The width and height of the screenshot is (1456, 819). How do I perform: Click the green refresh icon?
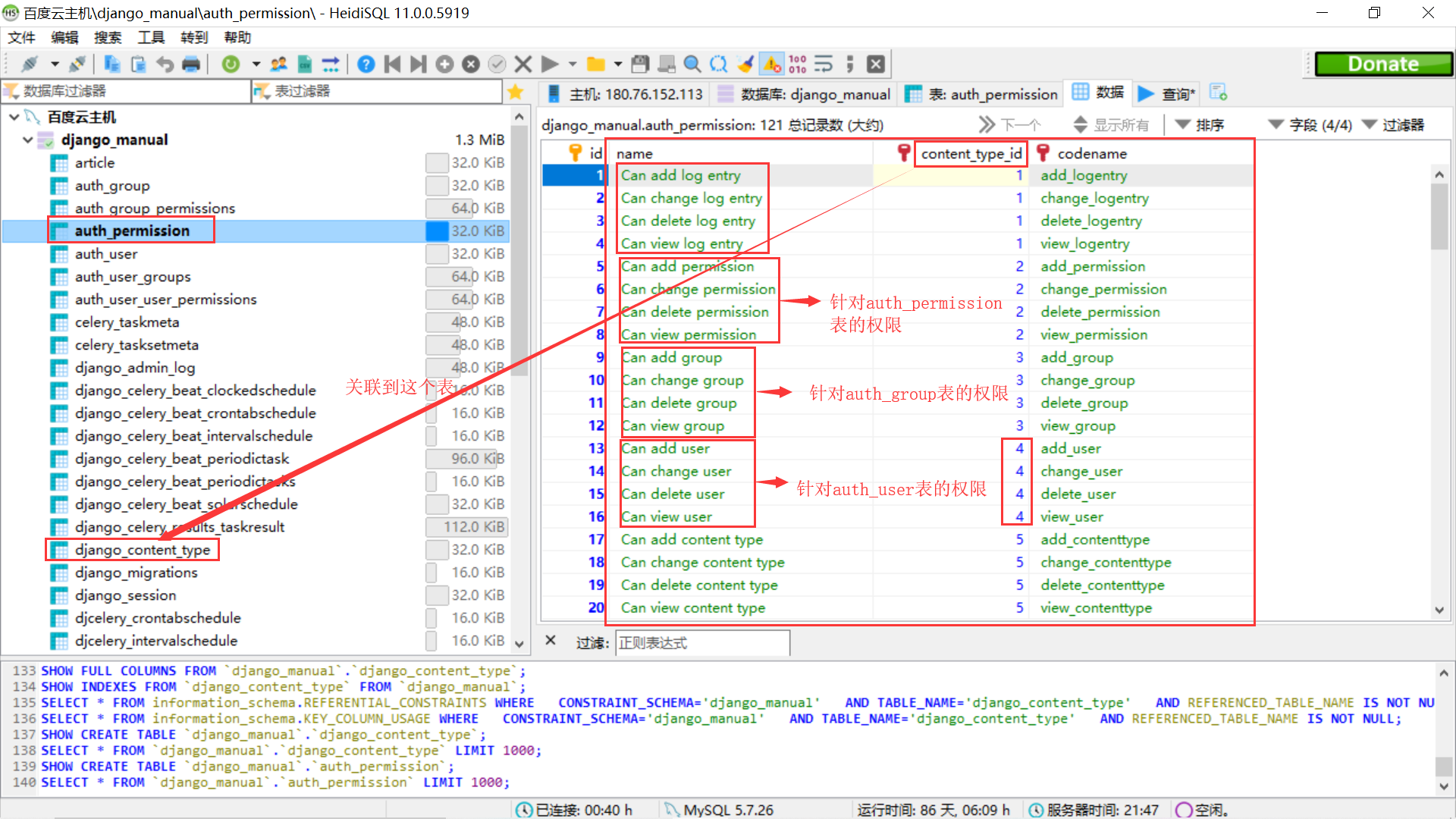[x=231, y=64]
